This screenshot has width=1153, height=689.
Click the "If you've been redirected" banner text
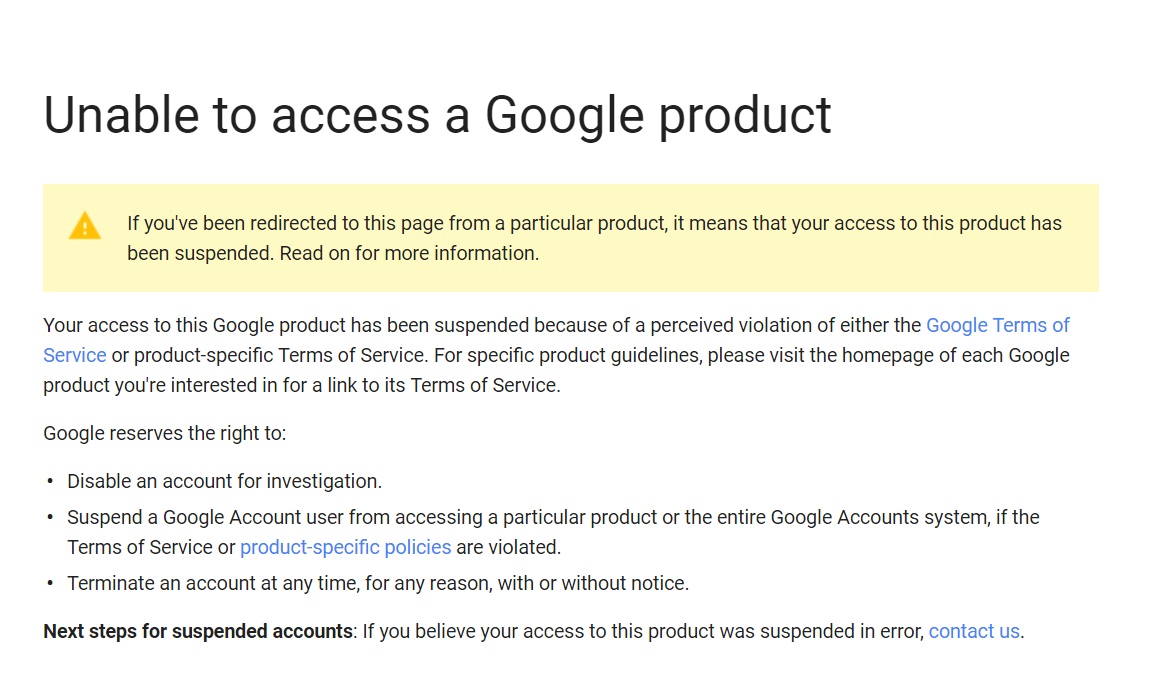click(x=594, y=223)
